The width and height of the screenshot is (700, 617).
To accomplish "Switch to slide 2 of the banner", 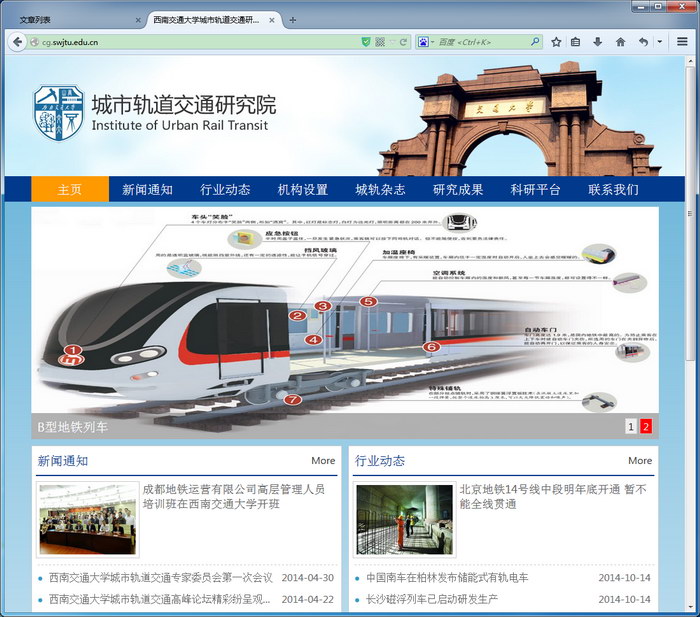I will 646,426.
